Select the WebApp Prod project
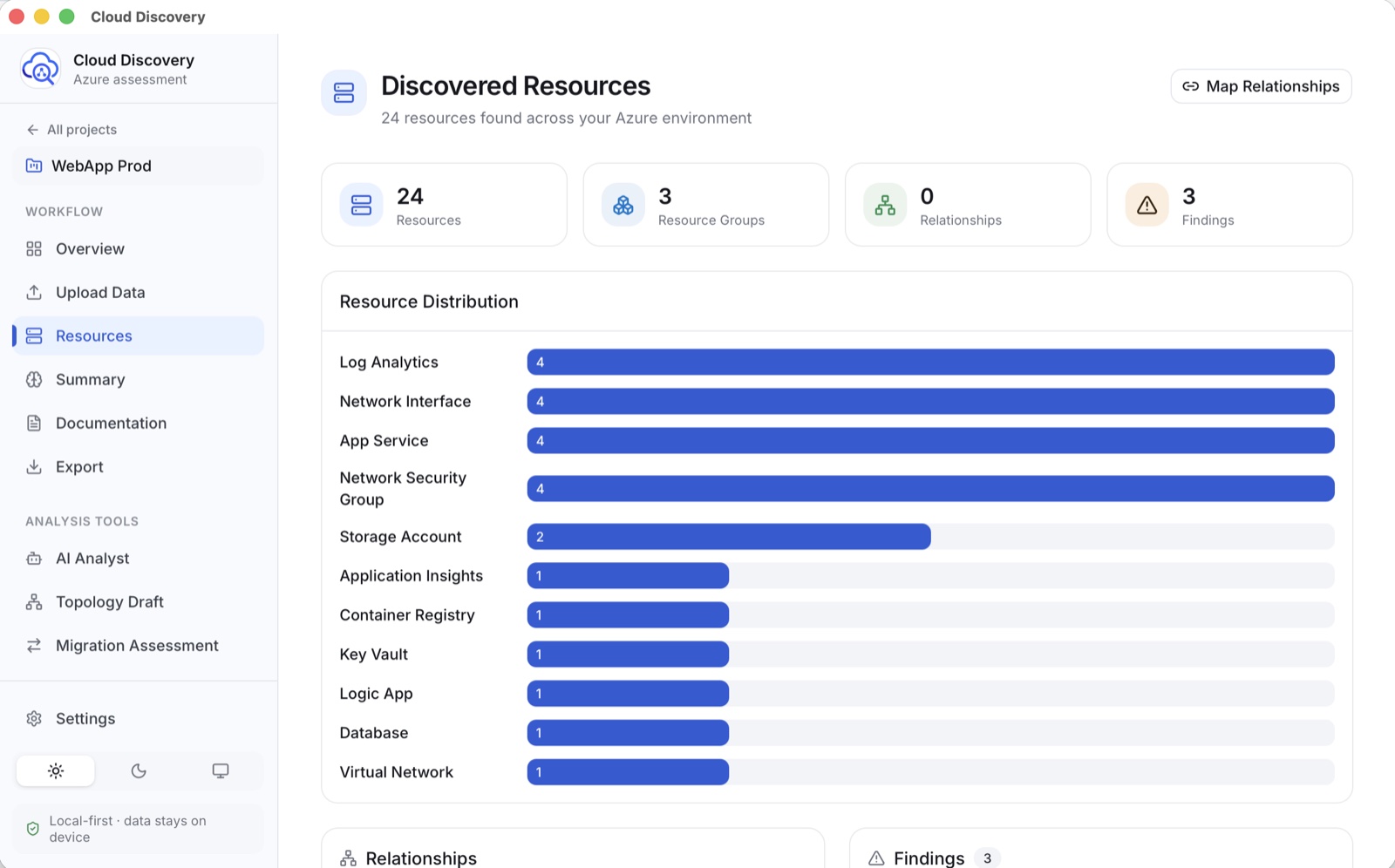 (139, 166)
